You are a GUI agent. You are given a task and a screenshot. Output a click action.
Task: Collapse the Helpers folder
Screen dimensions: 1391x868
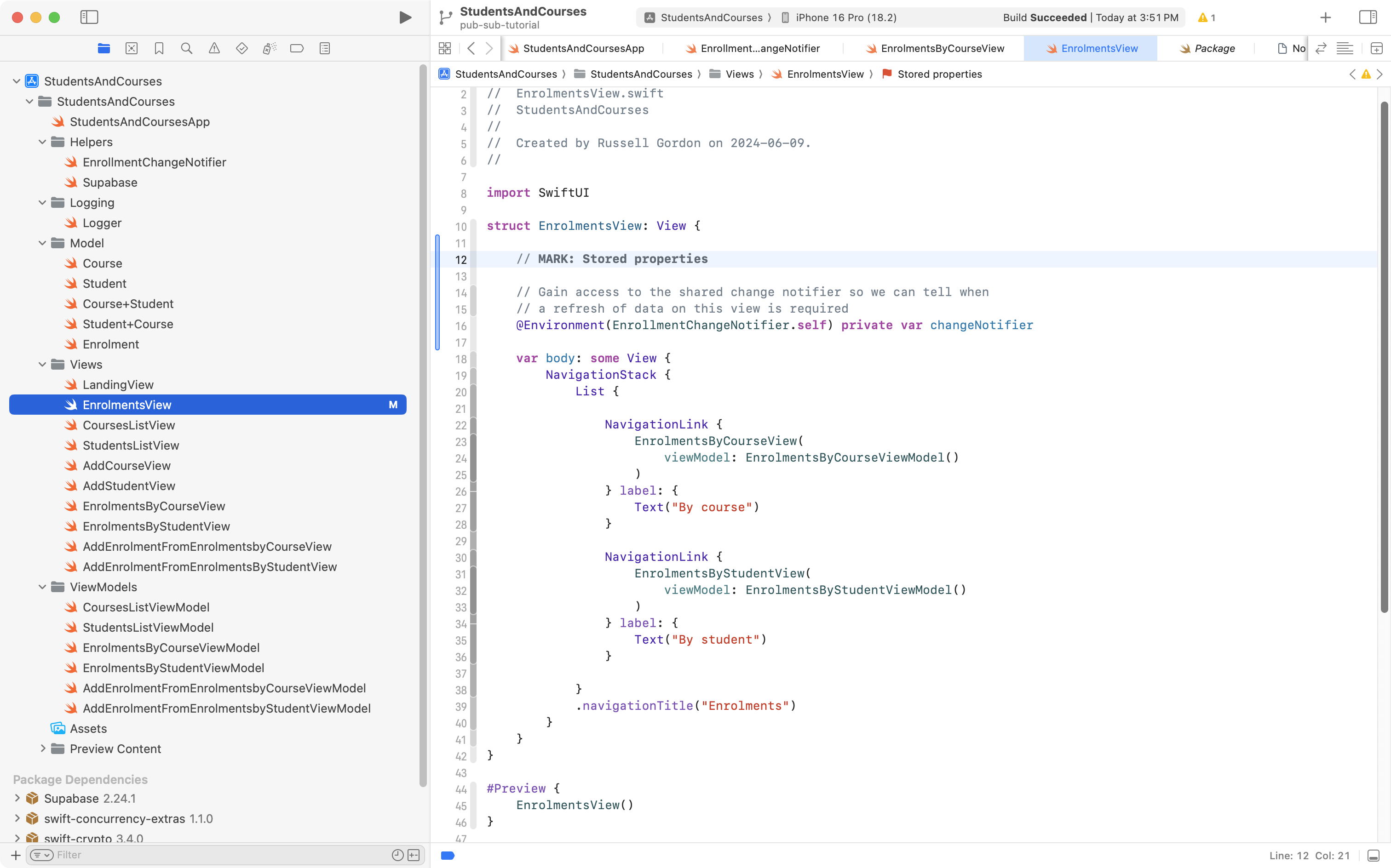(x=42, y=142)
